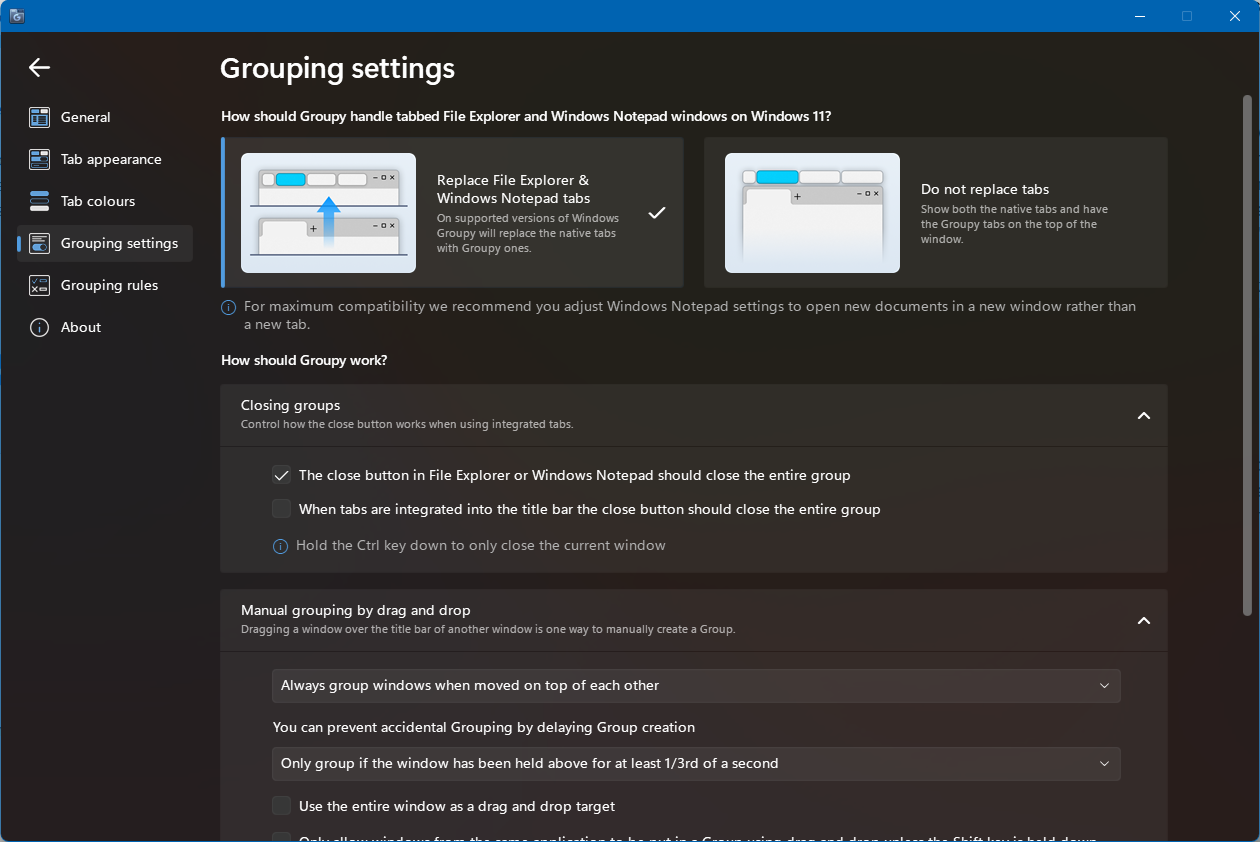
Task: Open the General settings page
Action: (x=105, y=117)
